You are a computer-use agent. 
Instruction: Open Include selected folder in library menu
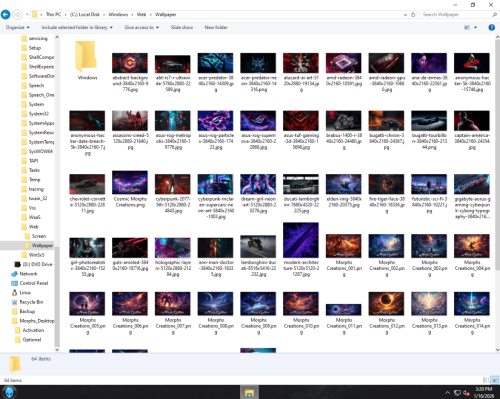pyautogui.click(x=77, y=27)
